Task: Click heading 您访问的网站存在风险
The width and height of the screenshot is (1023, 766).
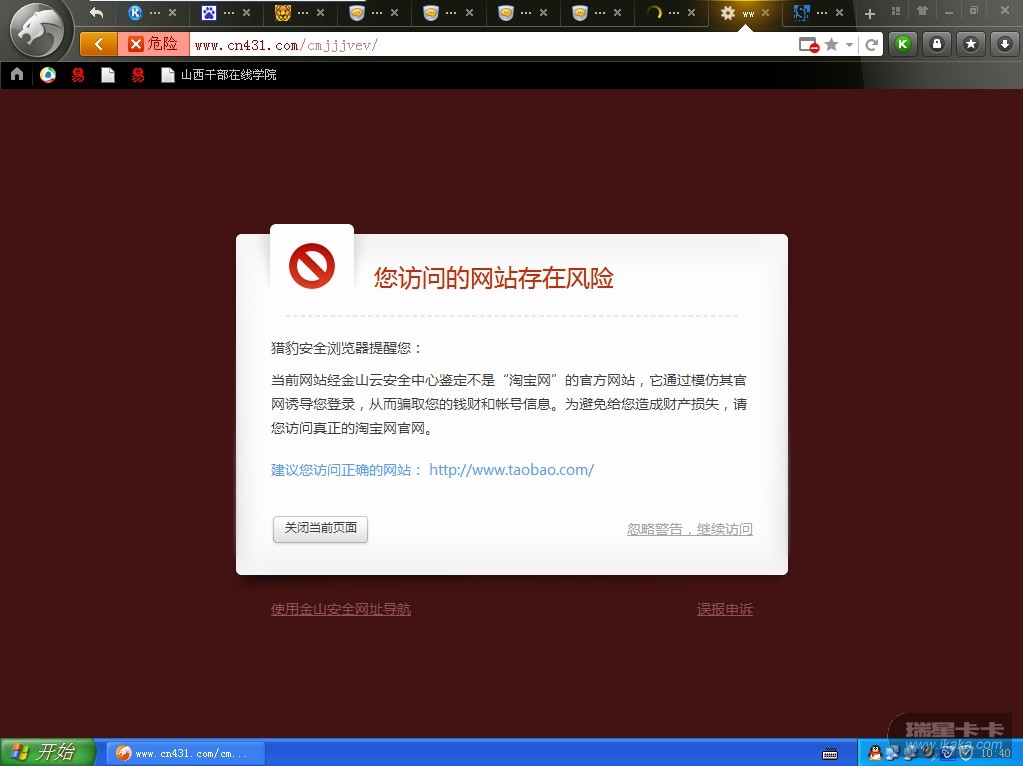Action: point(494,278)
